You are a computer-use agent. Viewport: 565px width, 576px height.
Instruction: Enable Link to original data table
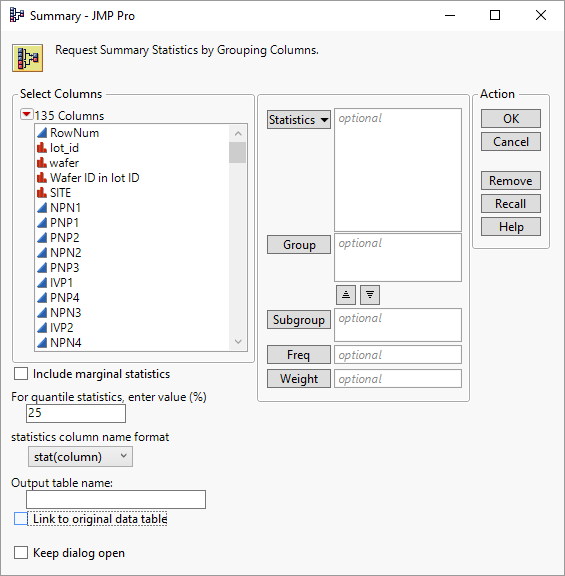tap(21, 519)
